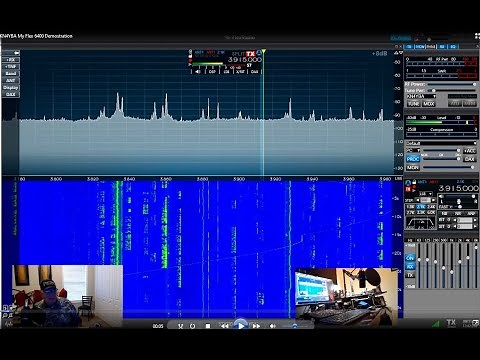Adjust the Tune Pwr slider

(452, 90)
